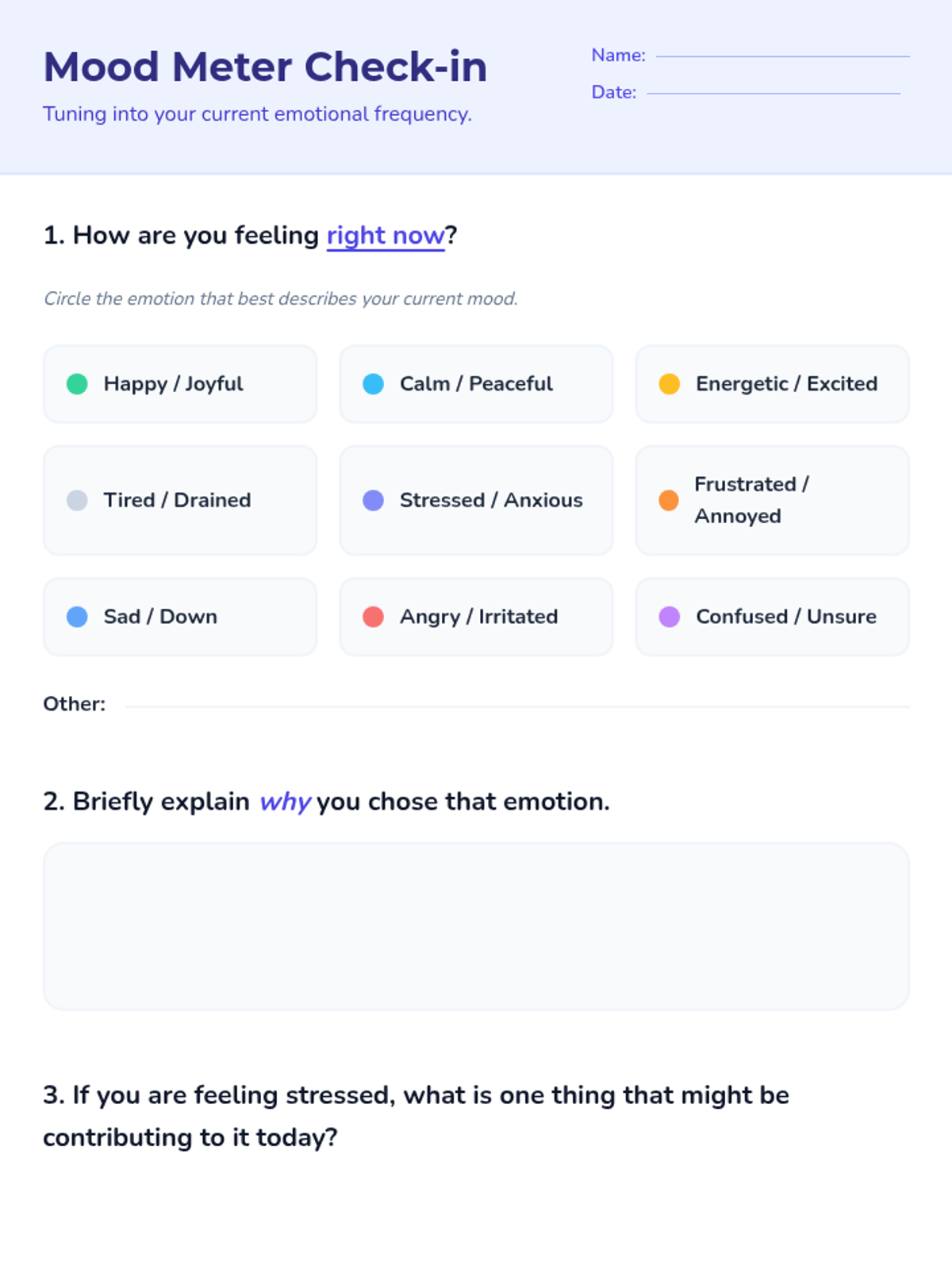Select the Happy / Joyful option
Image resolution: width=952 pixels, height=1270 pixels.
click(x=180, y=384)
